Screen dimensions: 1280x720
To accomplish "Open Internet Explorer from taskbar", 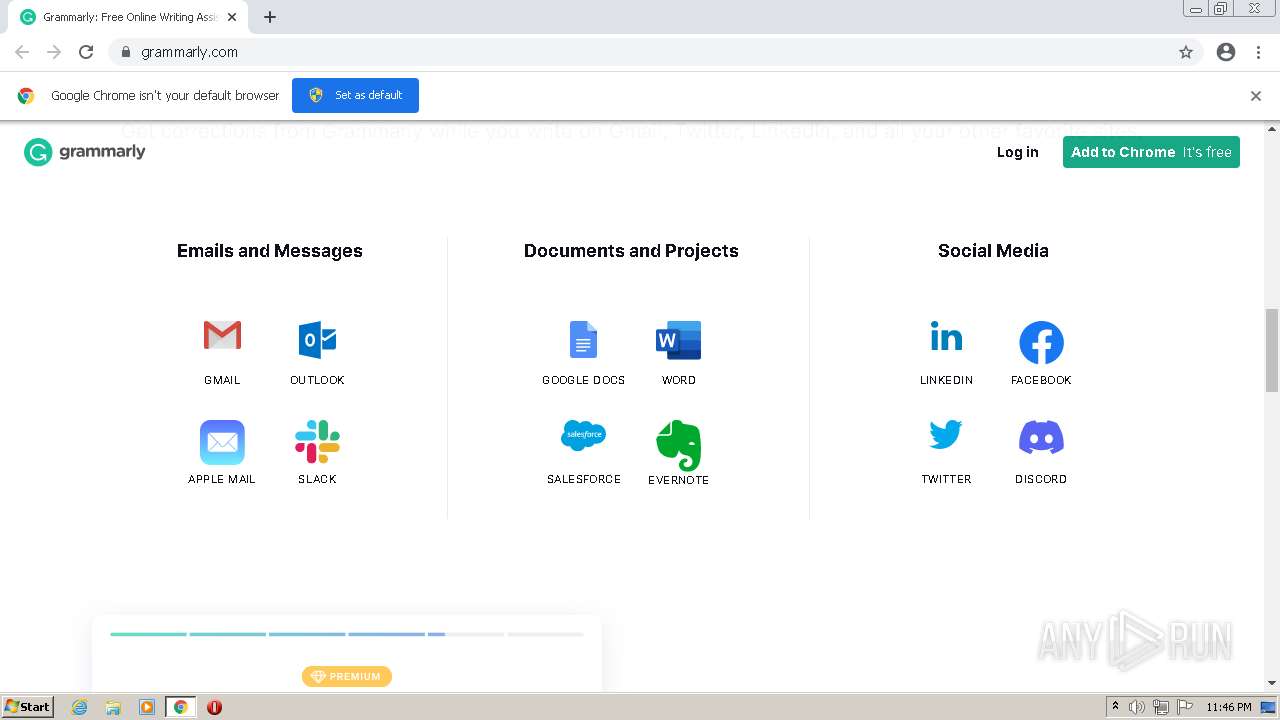I will point(80,707).
